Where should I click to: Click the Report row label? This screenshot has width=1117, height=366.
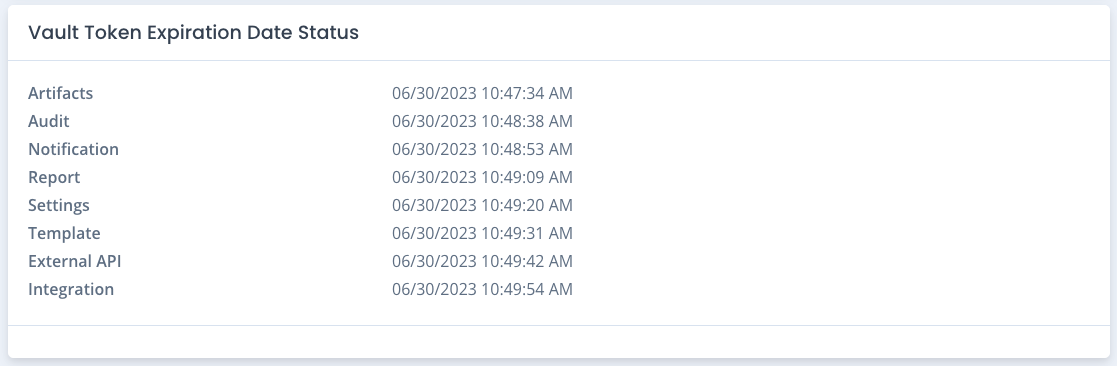coord(54,177)
